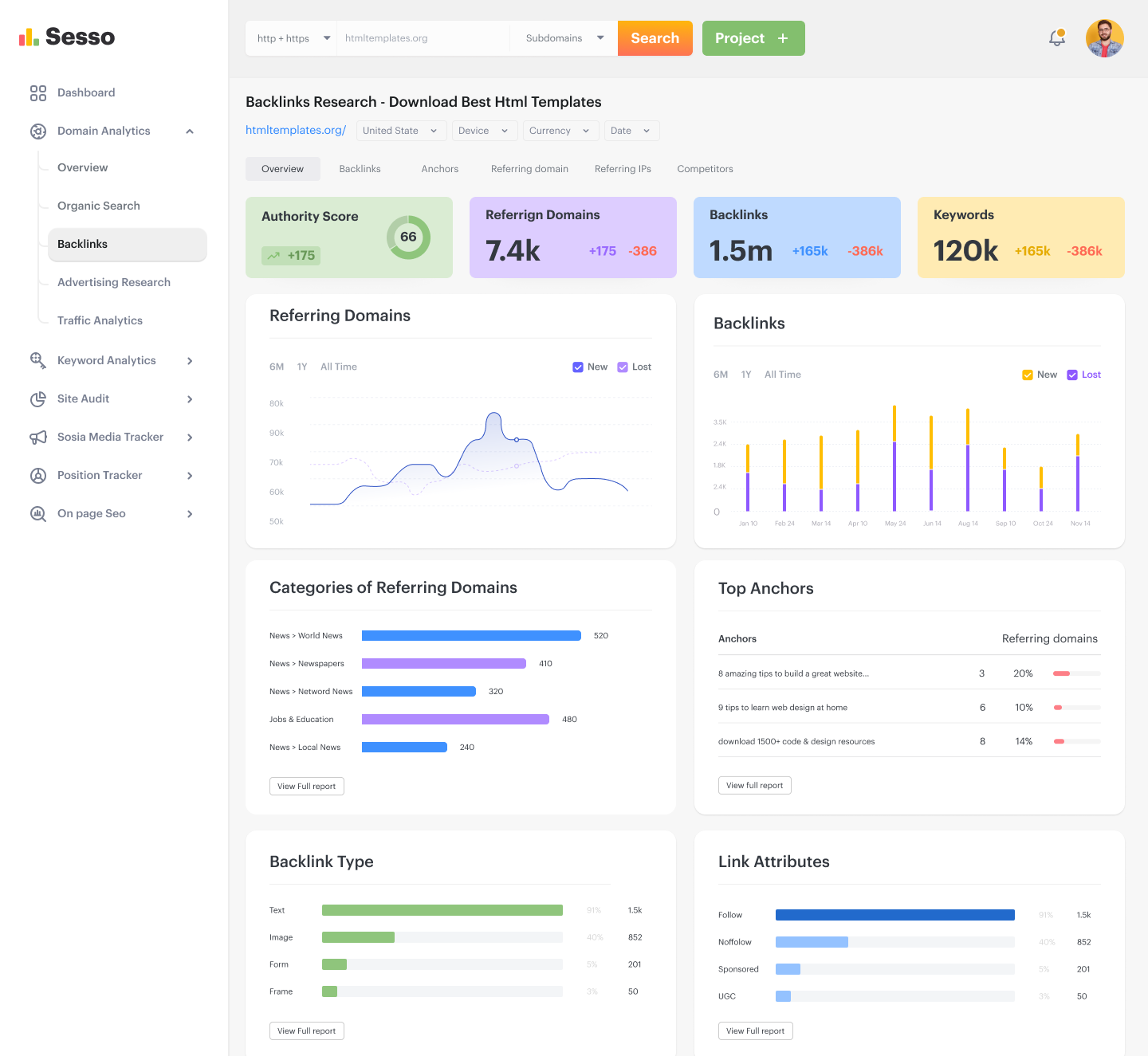Screen dimensions: 1148x1056
Task: Open the htmltemplates.org/ link
Action: (x=296, y=130)
